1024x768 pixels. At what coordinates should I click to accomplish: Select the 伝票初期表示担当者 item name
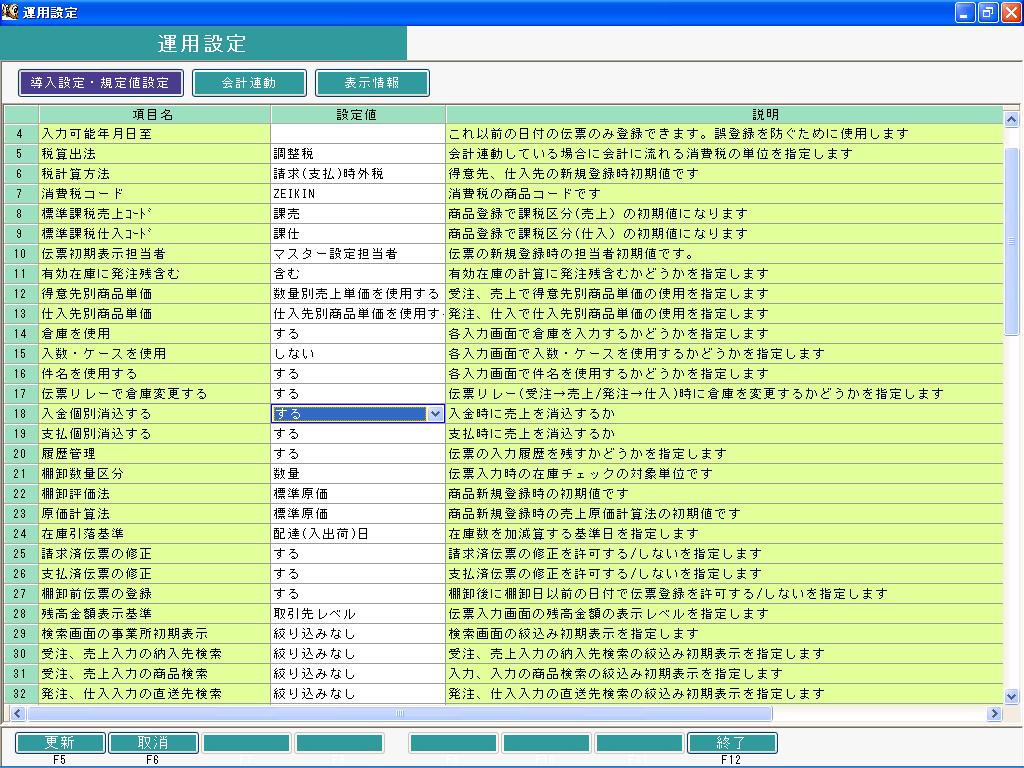tap(154, 254)
